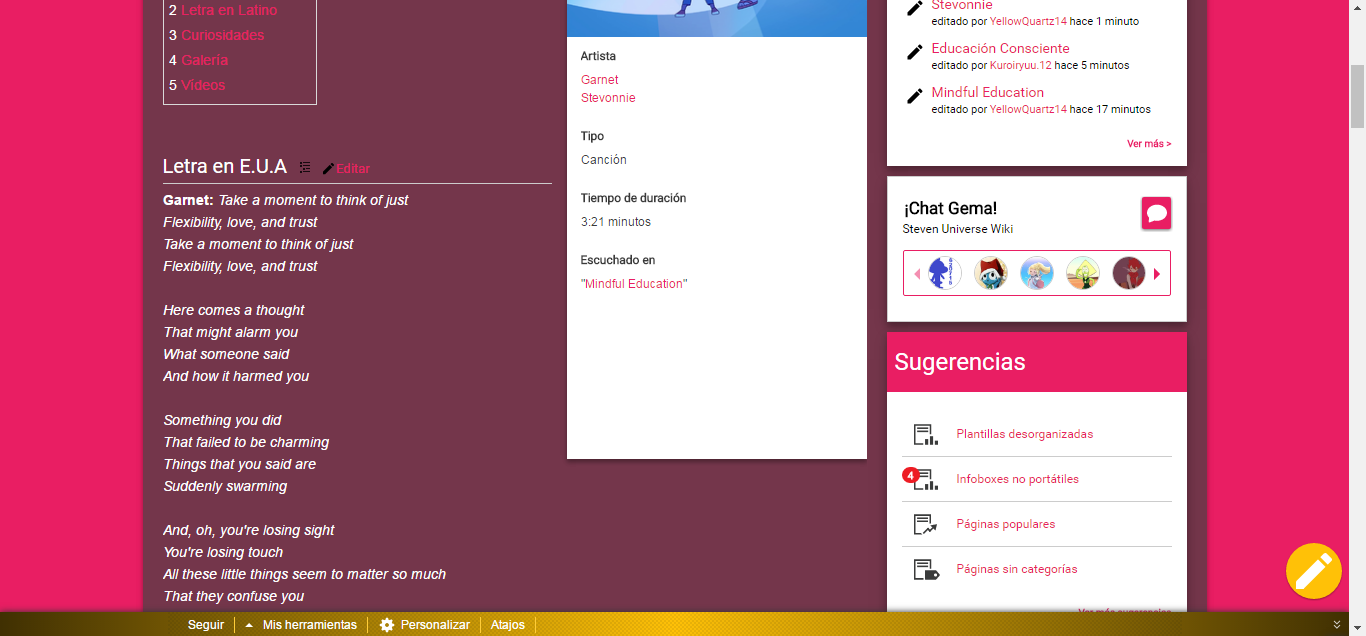The image size is (1366, 636).
Task: Click the ¡Chat Gema! heading
Action: [x=950, y=208]
